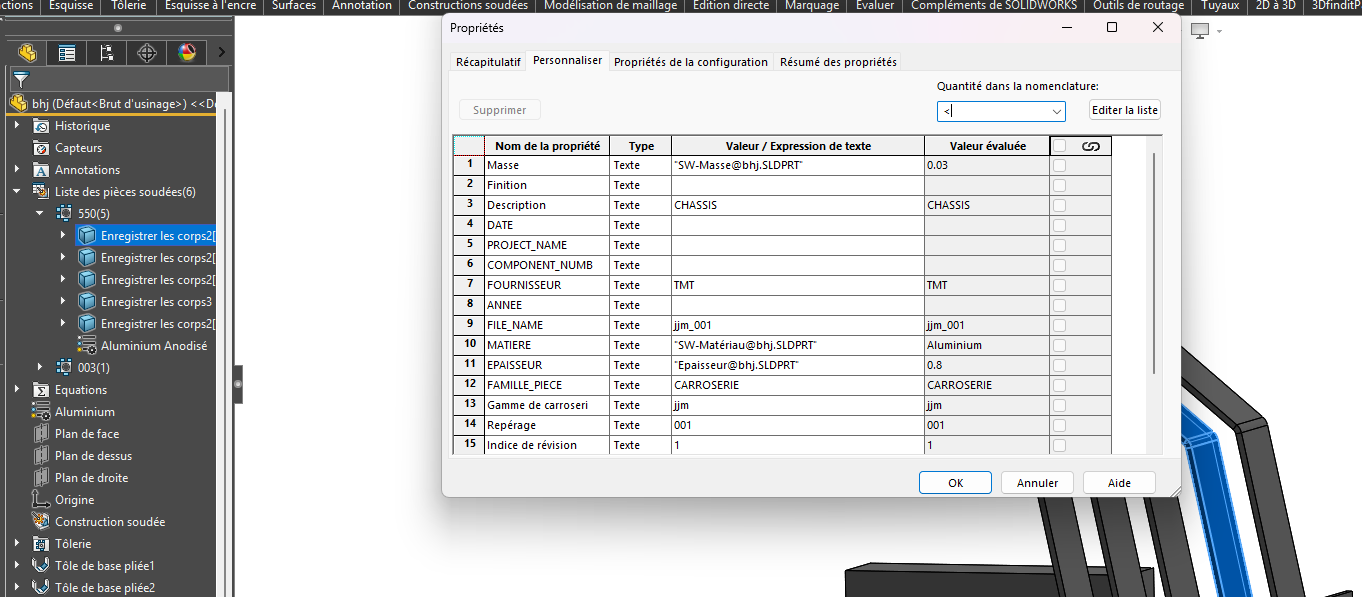Switch to the Récapitulatif tab
Screen dimensions: 1362x597
488,62
